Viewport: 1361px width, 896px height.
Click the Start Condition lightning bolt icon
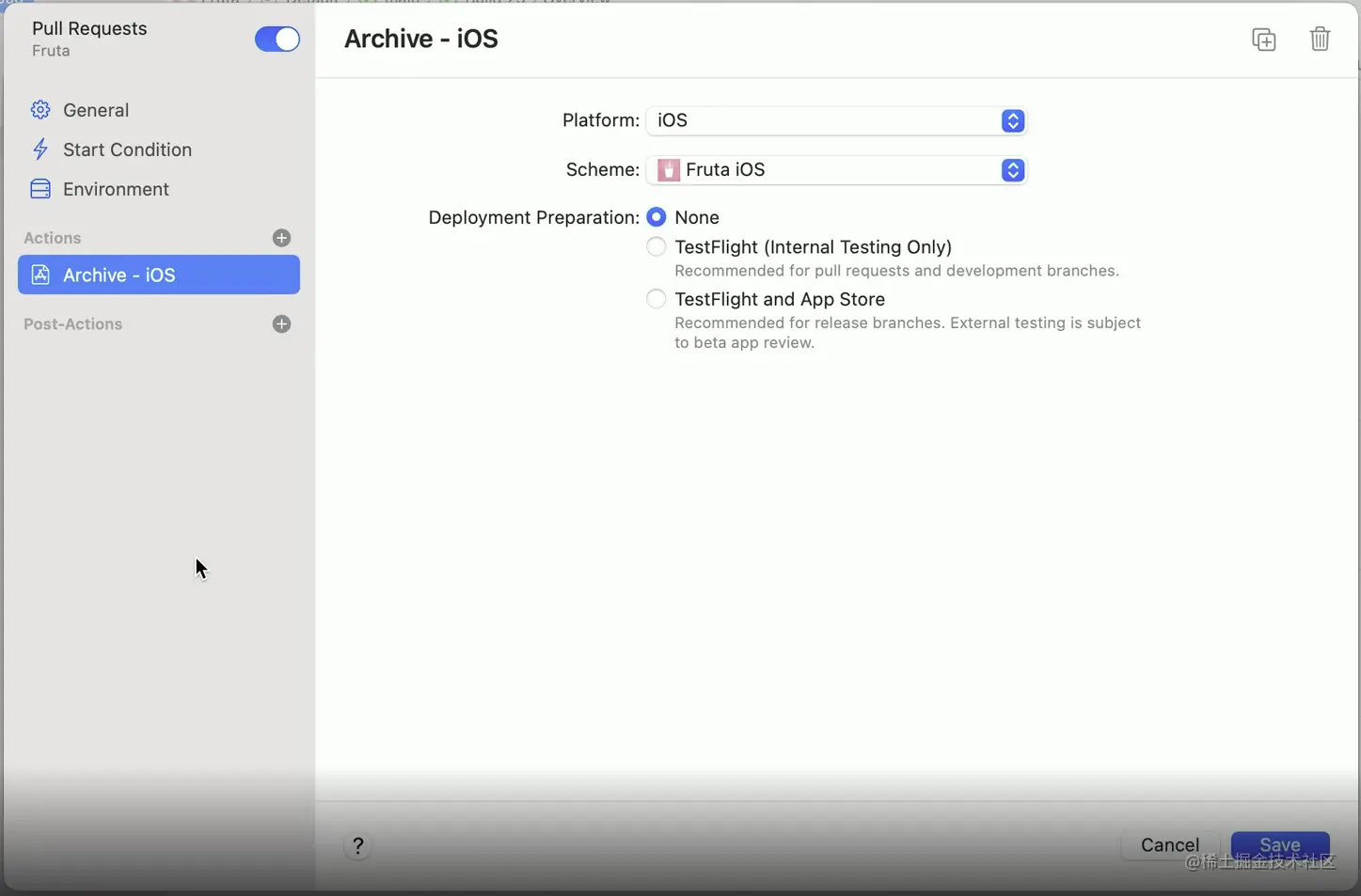[x=40, y=149]
